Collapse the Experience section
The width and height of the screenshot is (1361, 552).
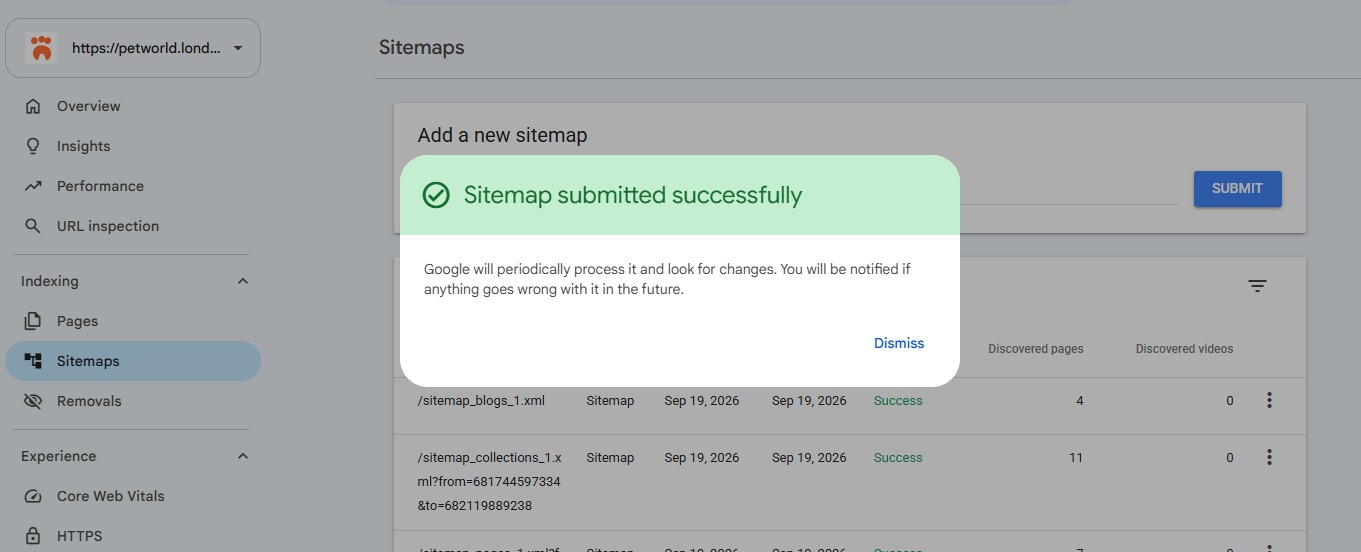point(242,456)
